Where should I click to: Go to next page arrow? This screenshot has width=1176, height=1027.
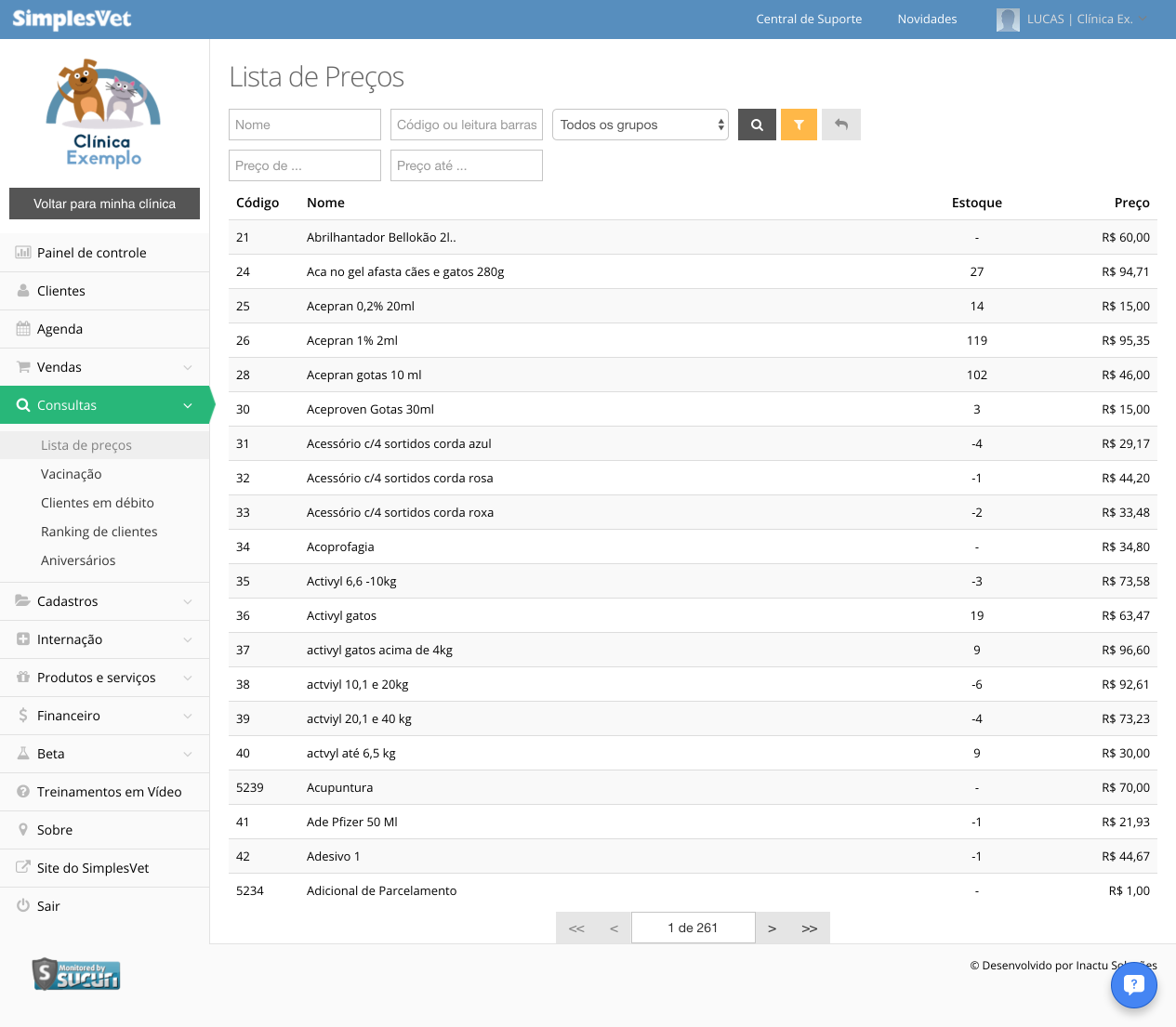point(772,928)
